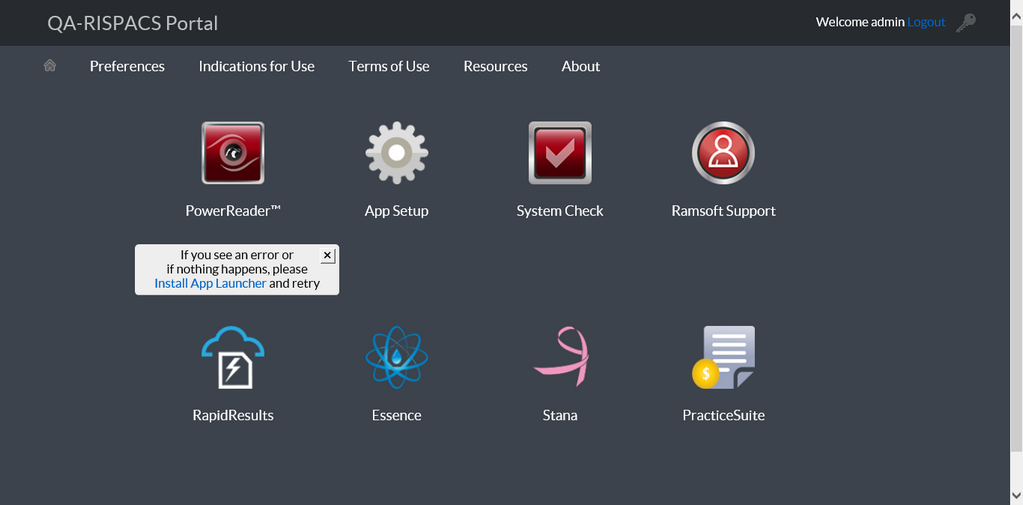The height and width of the screenshot is (505, 1023).
Task: Open the Terms of Use page
Action: [389, 66]
